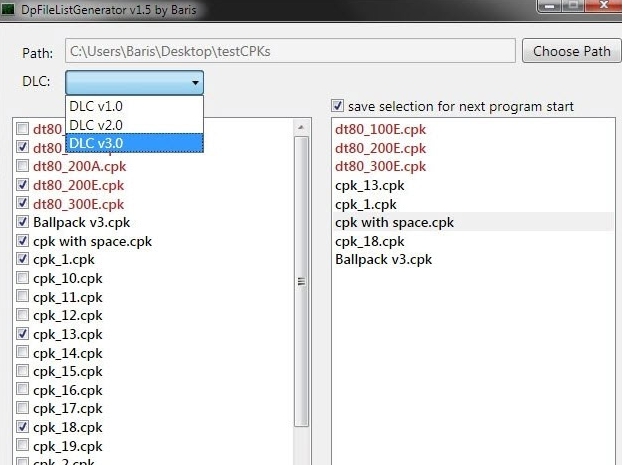Viewport: 623px width, 465px height.
Task: Click the Choose Path button
Action: pyautogui.click(x=571, y=51)
